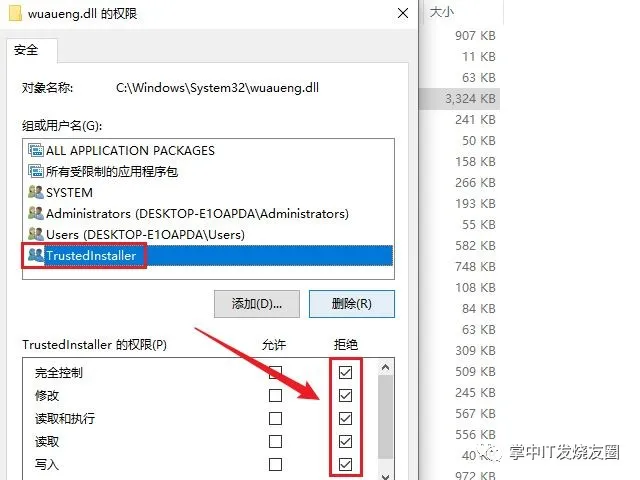The image size is (640, 480).
Task: Toggle Allow checkbox for 读取和执行
Action: point(276,418)
